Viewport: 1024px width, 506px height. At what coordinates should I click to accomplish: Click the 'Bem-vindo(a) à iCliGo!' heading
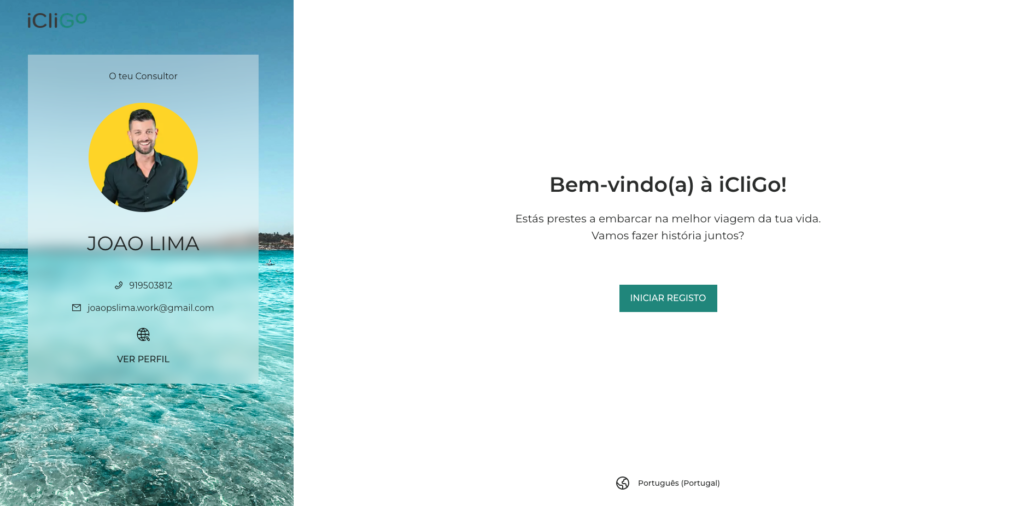pos(668,185)
